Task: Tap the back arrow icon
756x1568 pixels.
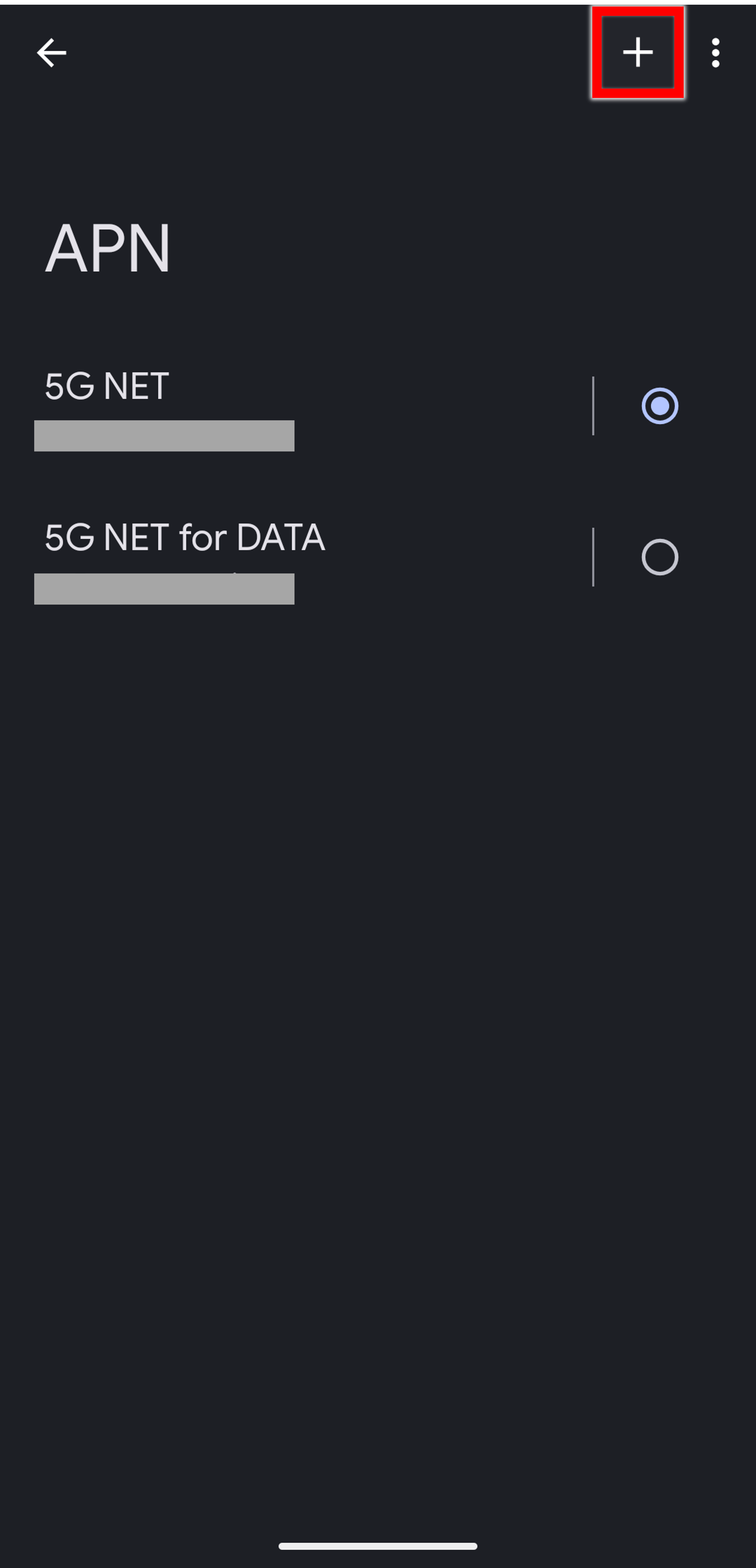Action: coord(51,53)
